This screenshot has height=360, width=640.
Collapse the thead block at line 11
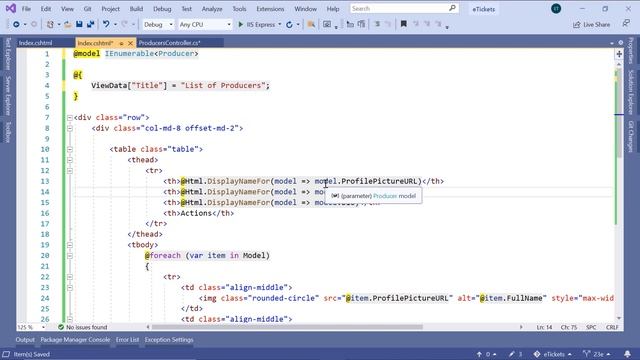[x=70, y=160]
